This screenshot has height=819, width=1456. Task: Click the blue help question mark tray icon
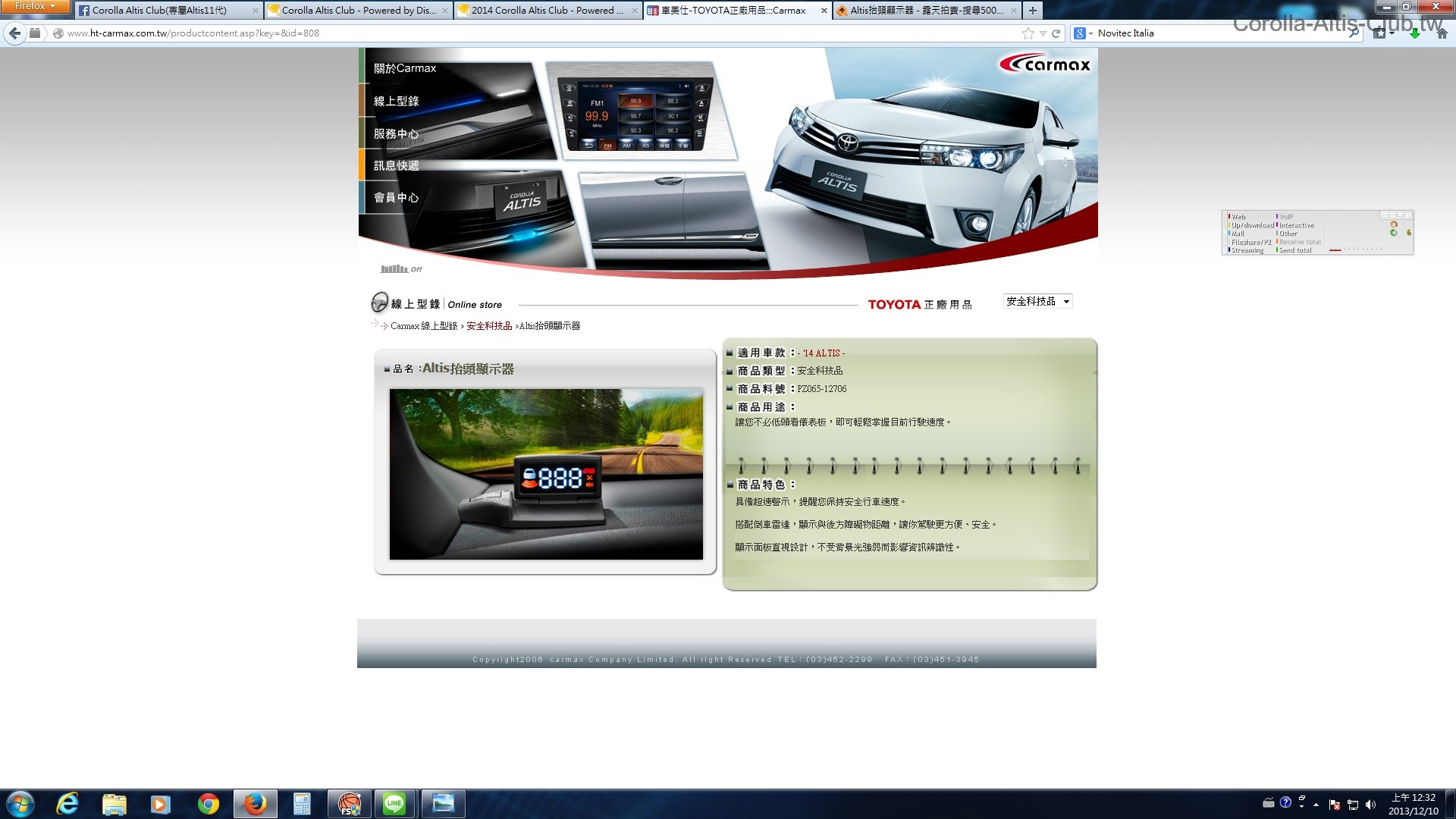[x=1285, y=802]
